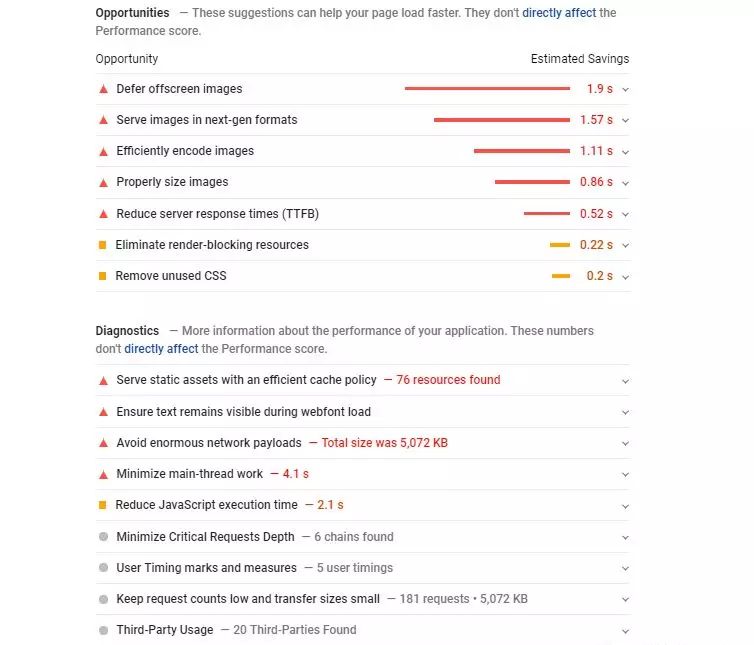Click the Estimated Savings column header
Image resolution: width=754 pixels, height=645 pixels.
579,59
